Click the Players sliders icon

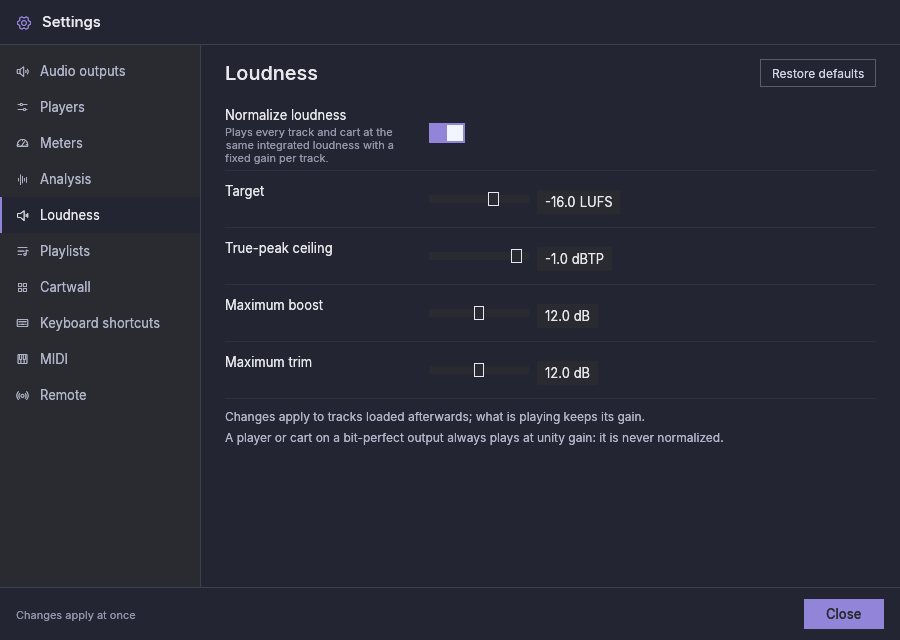click(x=22, y=107)
